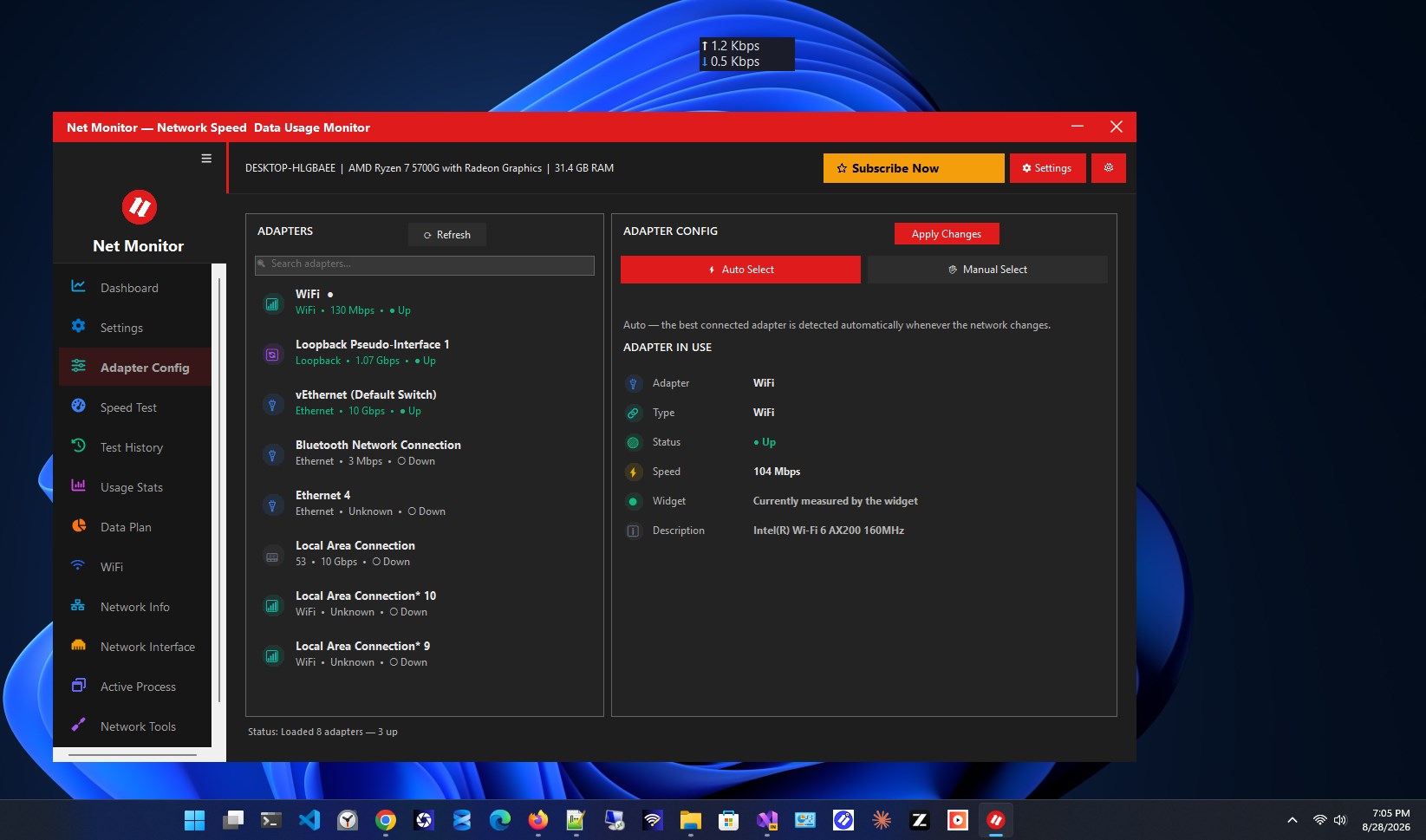Click the Network Tools wrench icon
Viewport: 1426px width, 840px height.
tap(78, 726)
